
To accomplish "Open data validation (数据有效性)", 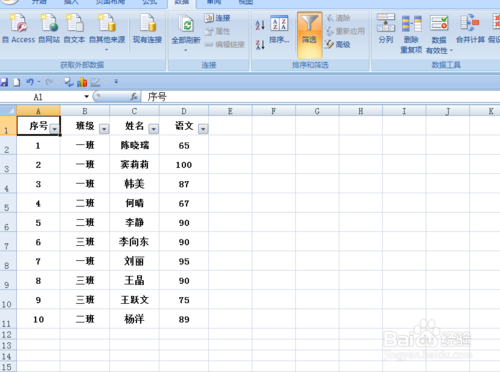I will point(439,34).
